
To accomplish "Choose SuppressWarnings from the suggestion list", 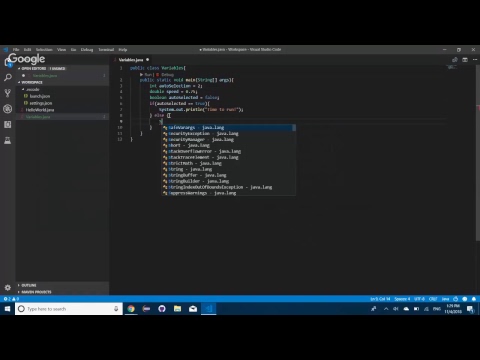I will click(x=229, y=193).
